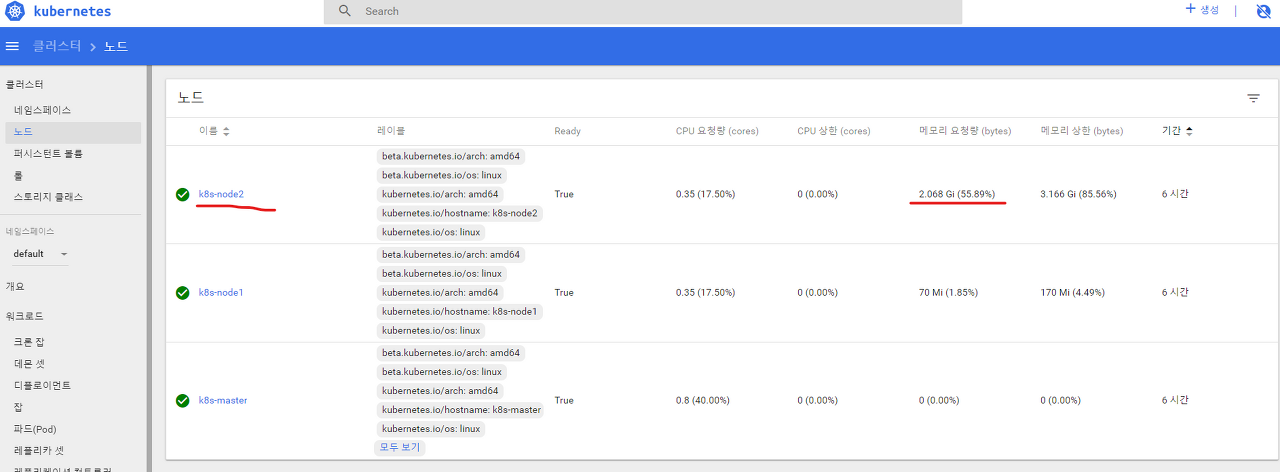Select 파드(Pod) in the sidebar
Image resolution: width=1280 pixels, height=472 pixels.
pyautogui.click(x=35, y=429)
